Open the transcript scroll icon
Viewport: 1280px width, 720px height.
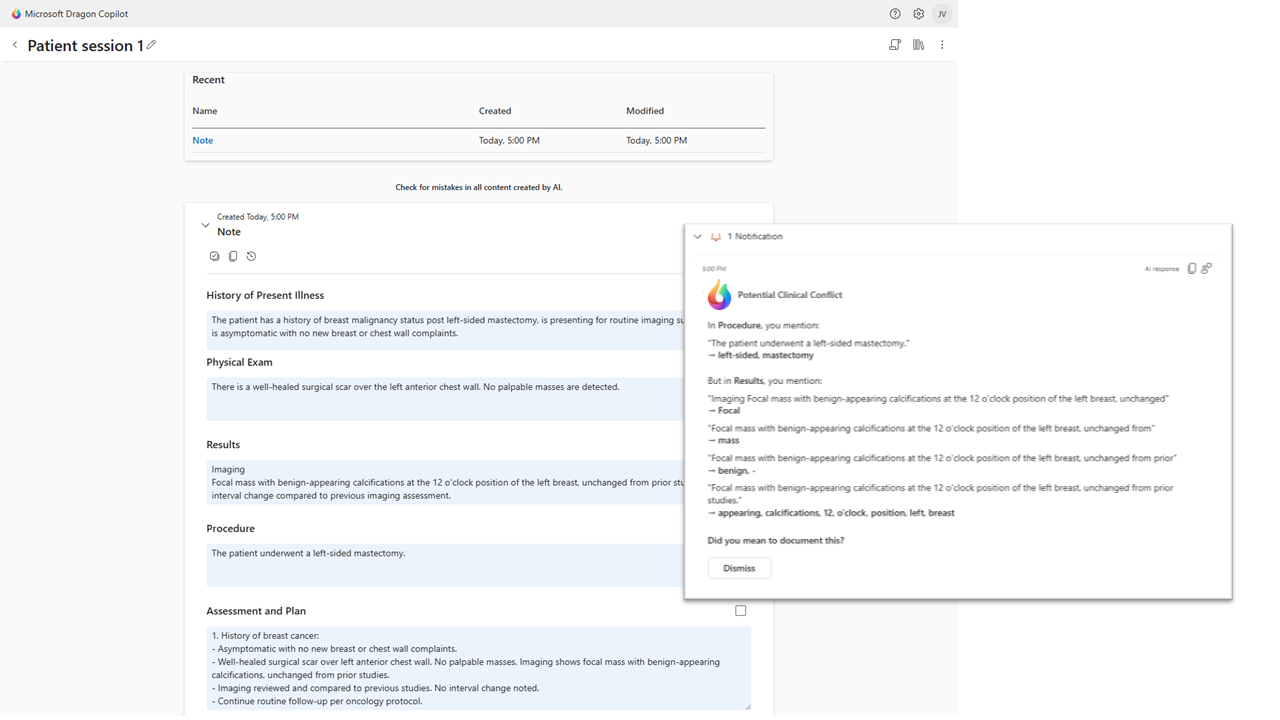[895, 45]
